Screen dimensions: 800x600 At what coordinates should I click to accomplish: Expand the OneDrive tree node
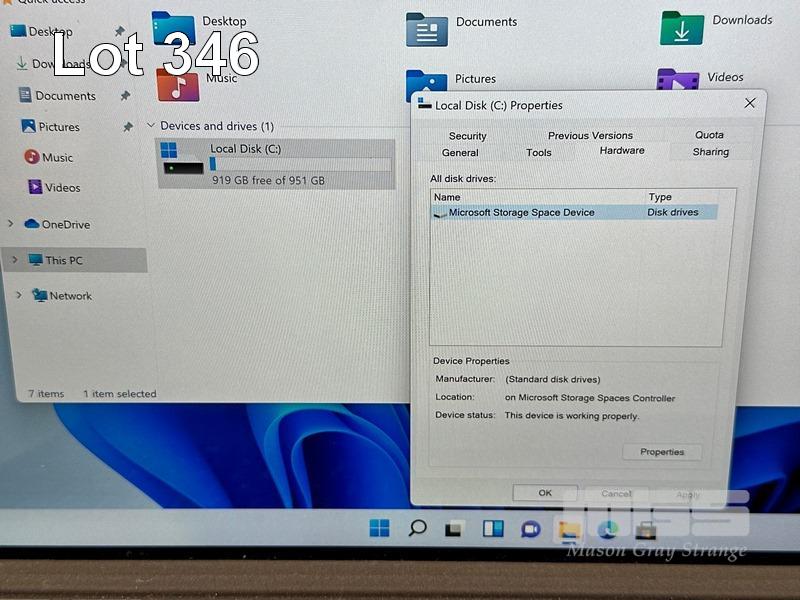[11, 224]
